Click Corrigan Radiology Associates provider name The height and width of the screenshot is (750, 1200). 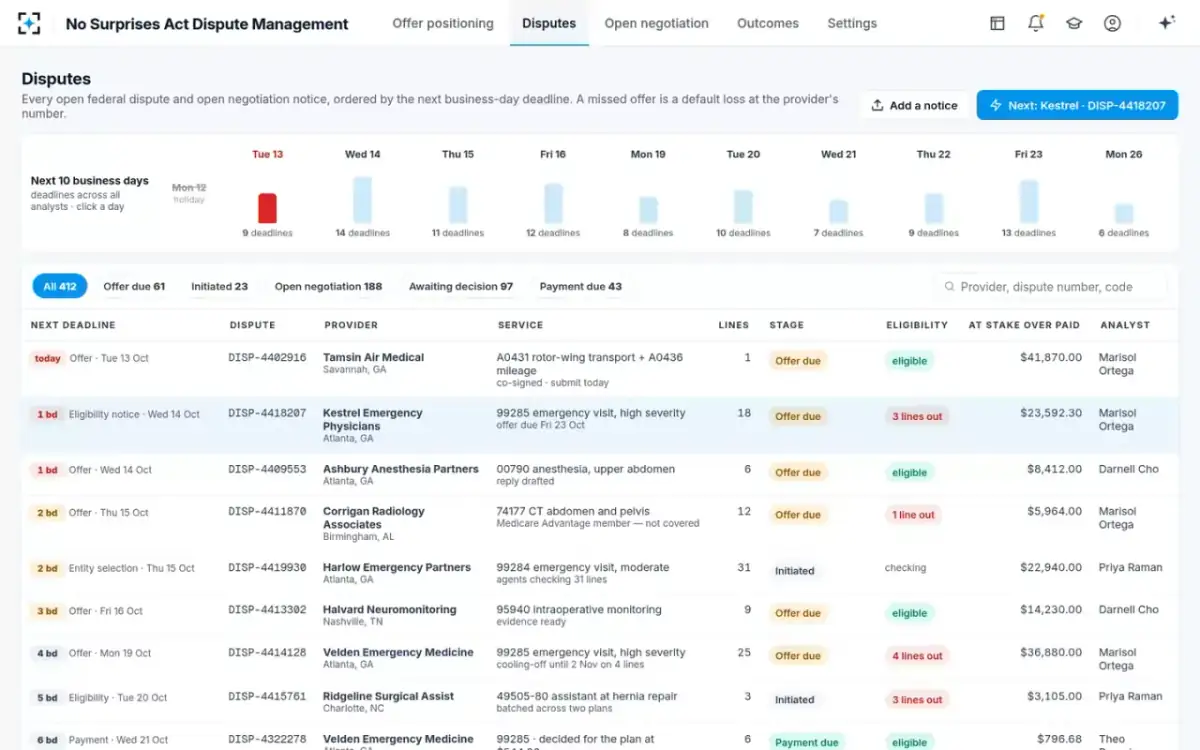pyautogui.click(x=373, y=518)
